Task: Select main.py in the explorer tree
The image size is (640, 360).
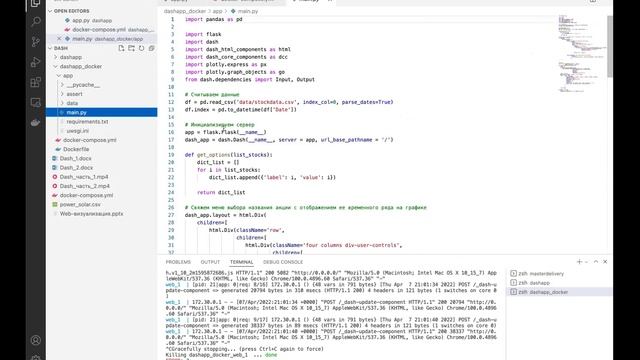Action: [101, 112]
